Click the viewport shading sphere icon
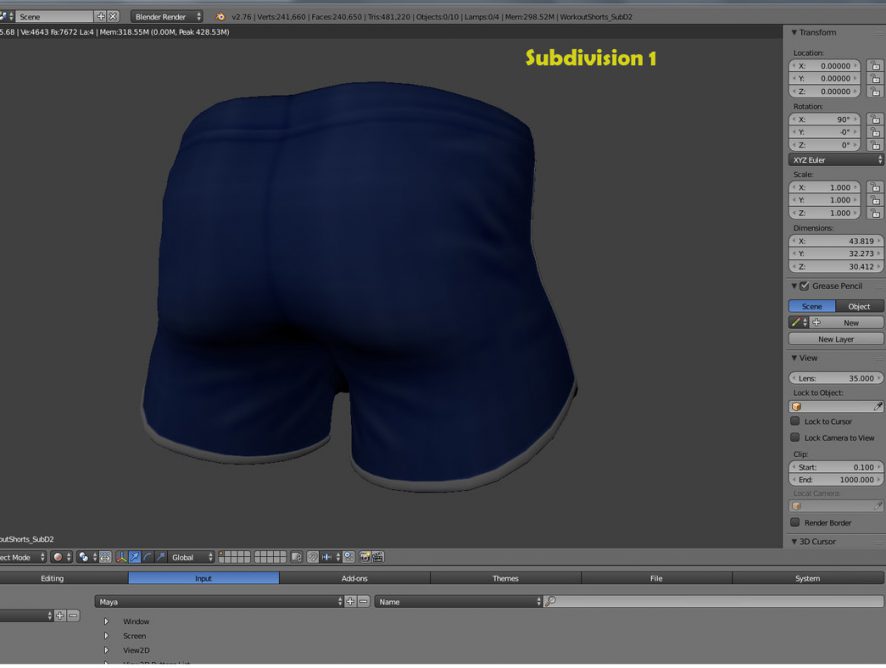 58,557
